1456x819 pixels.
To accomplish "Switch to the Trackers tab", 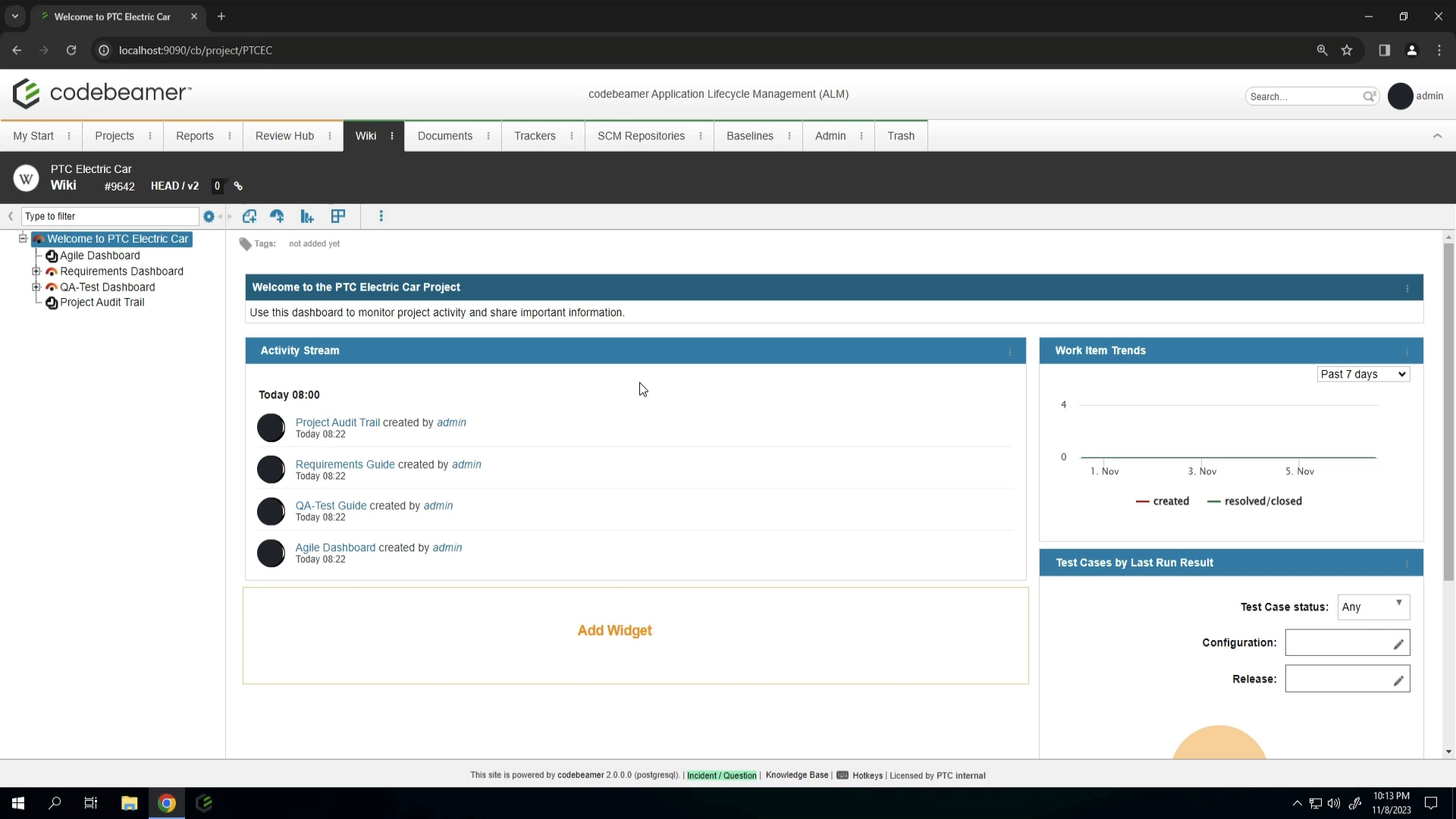I will (x=535, y=136).
